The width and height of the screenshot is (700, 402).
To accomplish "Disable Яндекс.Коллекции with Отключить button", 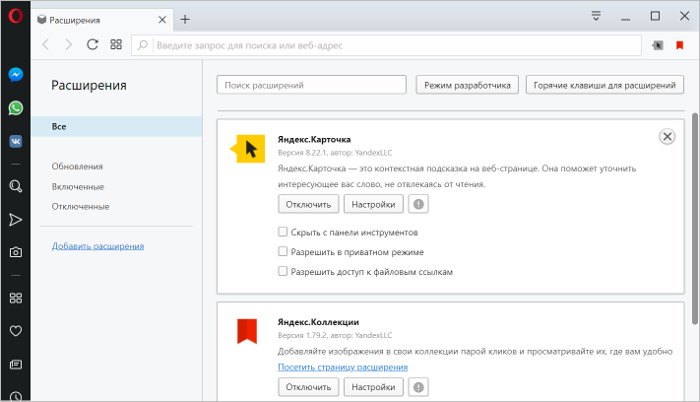I will pyautogui.click(x=308, y=387).
